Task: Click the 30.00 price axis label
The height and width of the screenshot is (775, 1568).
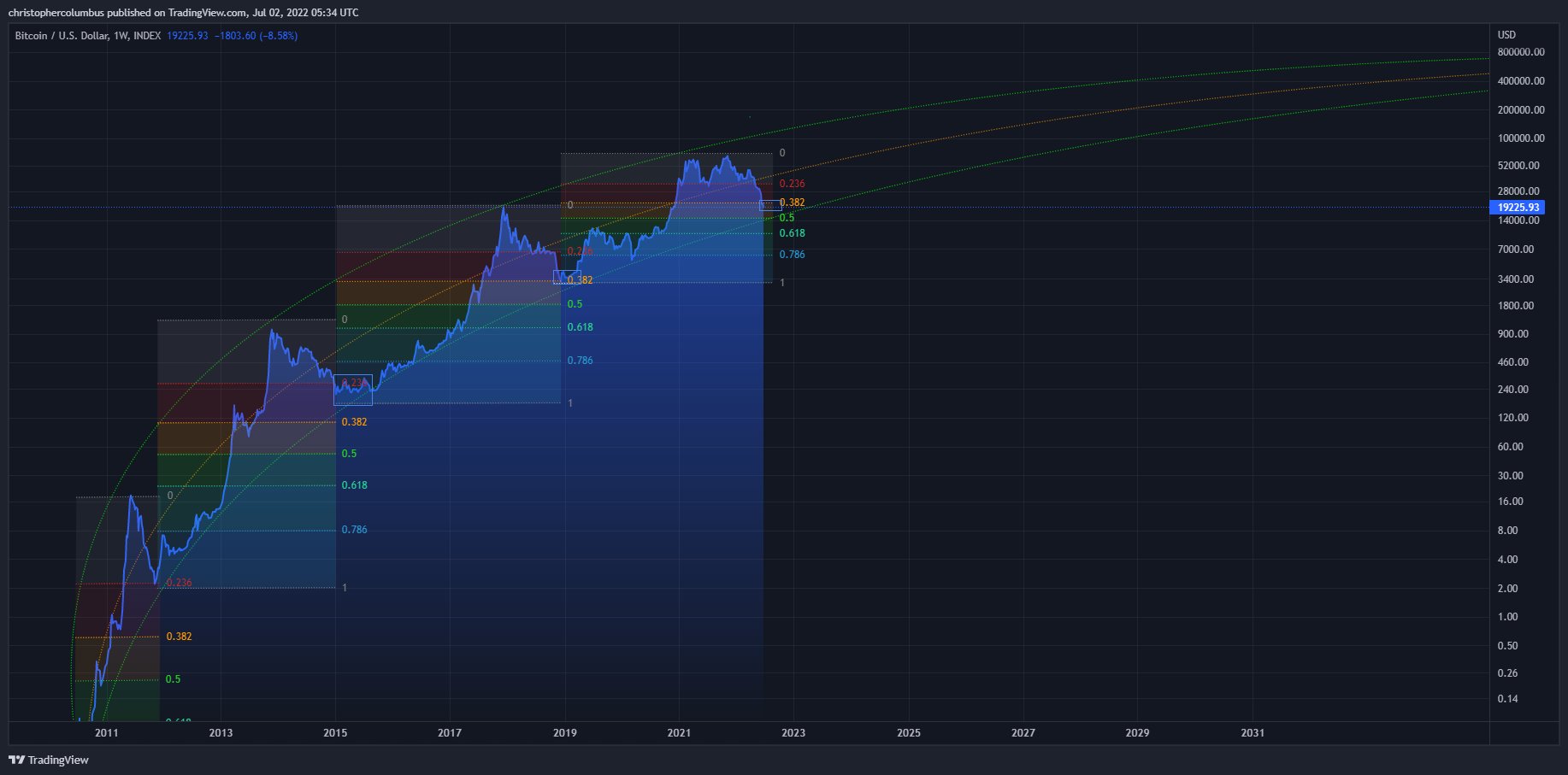Action: coord(1511,476)
